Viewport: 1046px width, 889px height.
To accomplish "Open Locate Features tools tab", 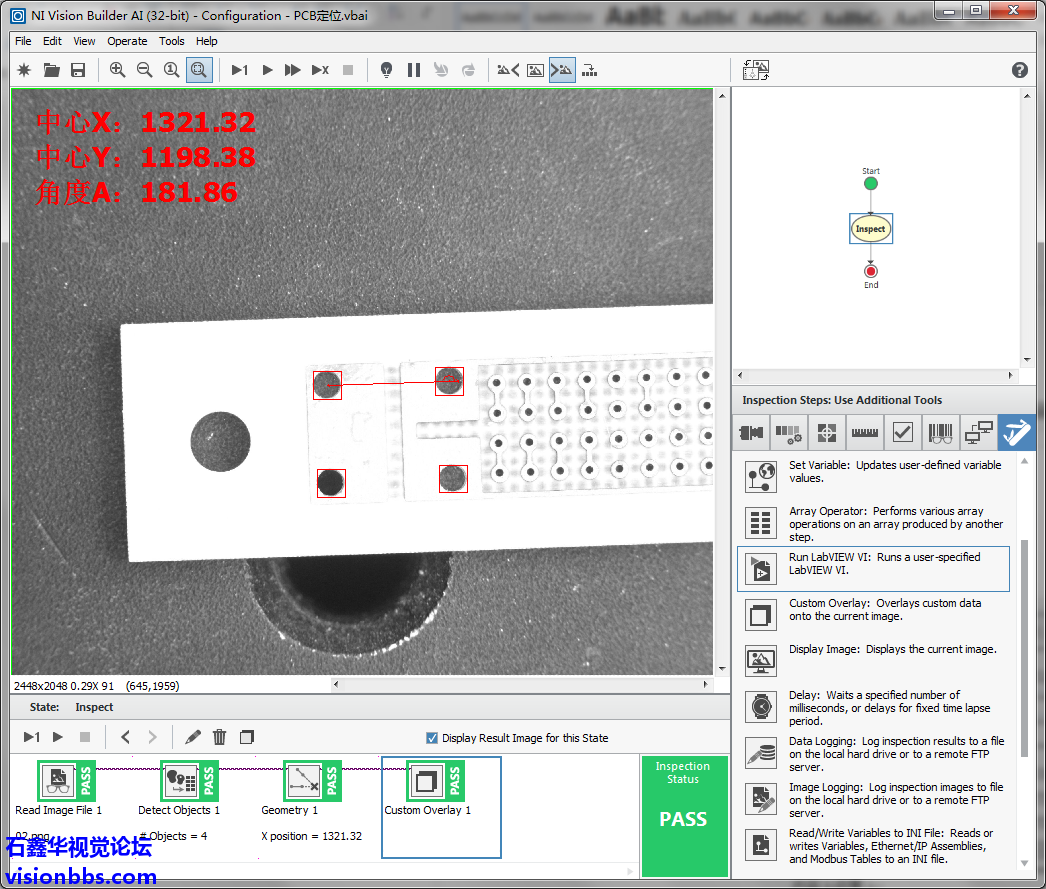I will pyautogui.click(x=827, y=433).
